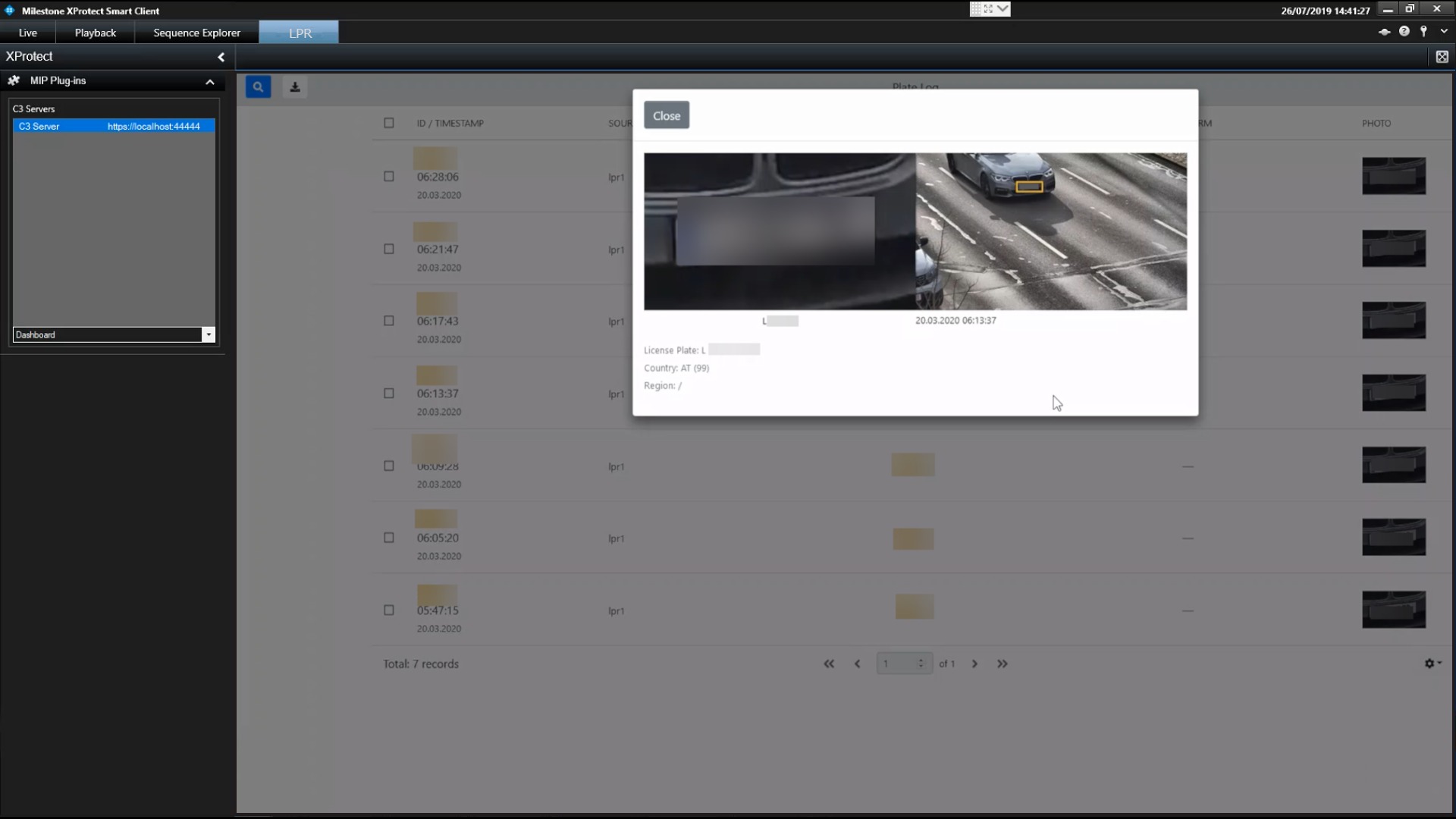Click the page number stepper arrows
This screenshot has width=1456, height=819.
click(921, 664)
